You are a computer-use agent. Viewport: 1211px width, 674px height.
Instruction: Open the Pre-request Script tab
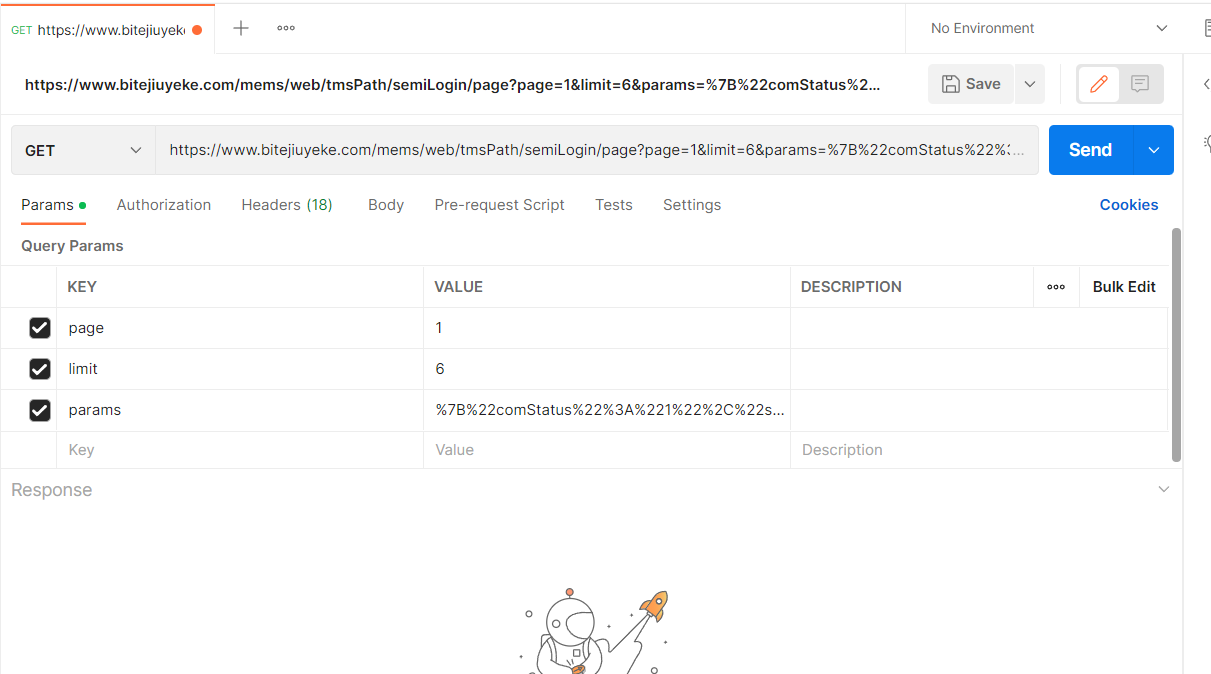click(499, 205)
